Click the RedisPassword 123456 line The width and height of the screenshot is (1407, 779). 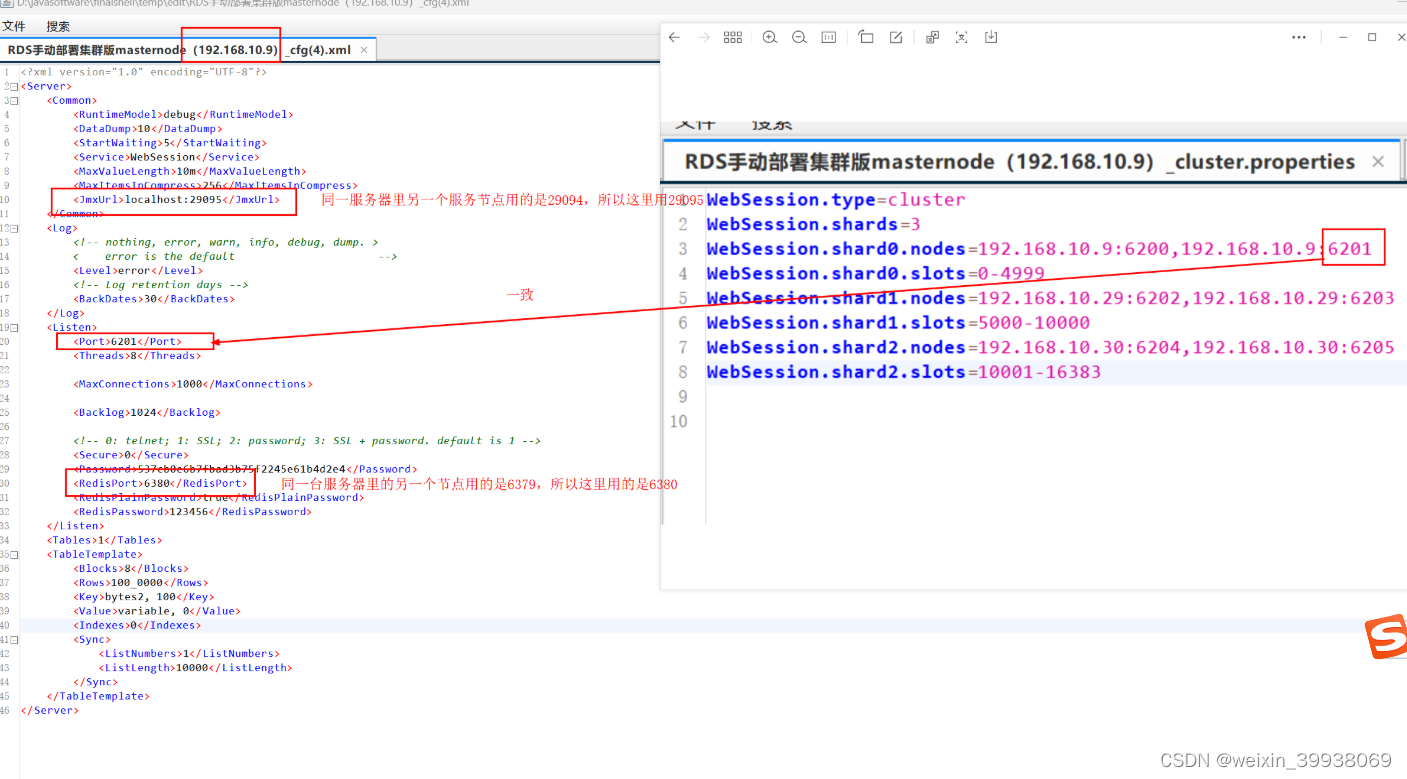(192, 511)
